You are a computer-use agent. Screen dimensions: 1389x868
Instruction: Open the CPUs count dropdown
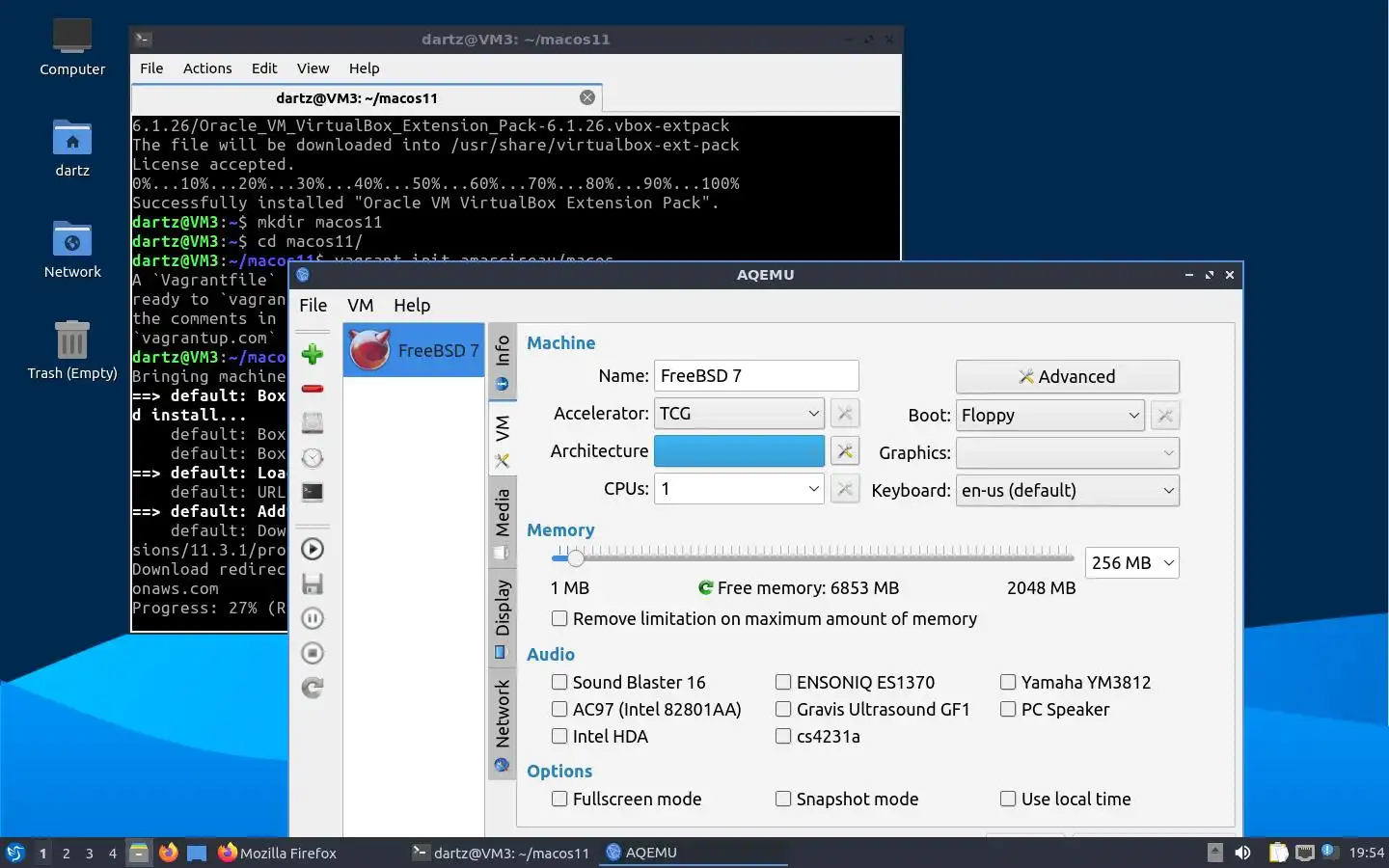tap(739, 489)
